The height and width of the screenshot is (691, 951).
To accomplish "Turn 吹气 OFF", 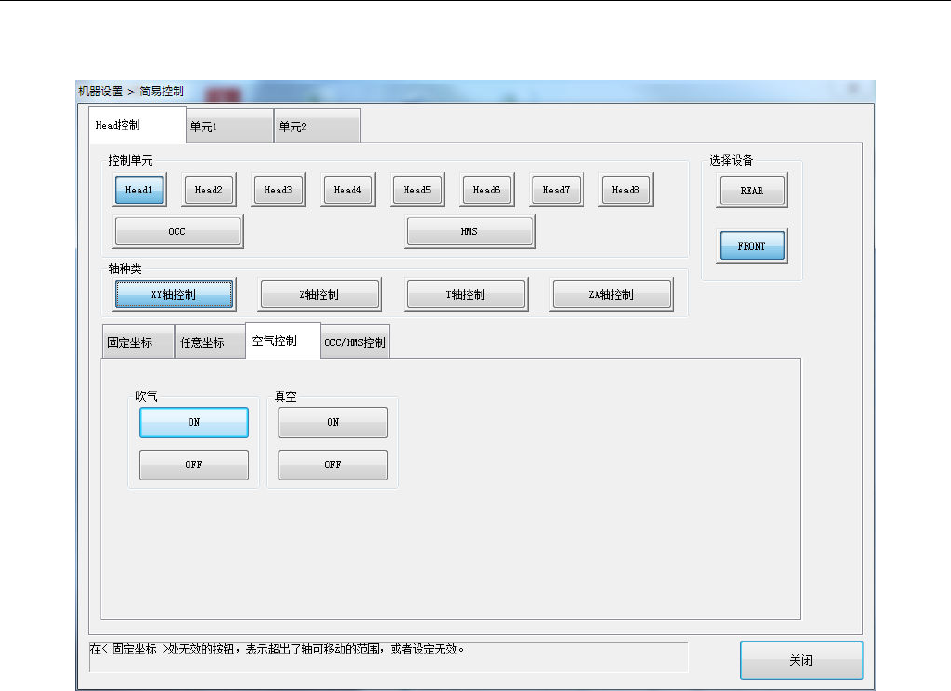I will pyautogui.click(x=194, y=465).
